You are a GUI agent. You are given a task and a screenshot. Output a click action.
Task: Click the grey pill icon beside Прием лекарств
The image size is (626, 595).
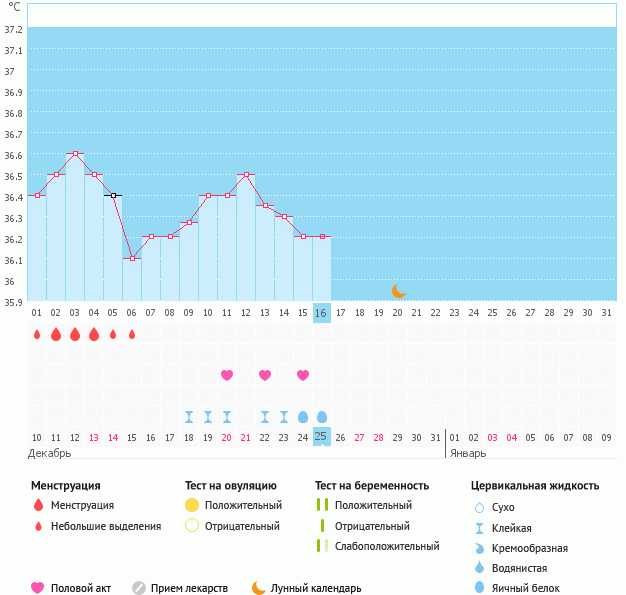[139, 588]
